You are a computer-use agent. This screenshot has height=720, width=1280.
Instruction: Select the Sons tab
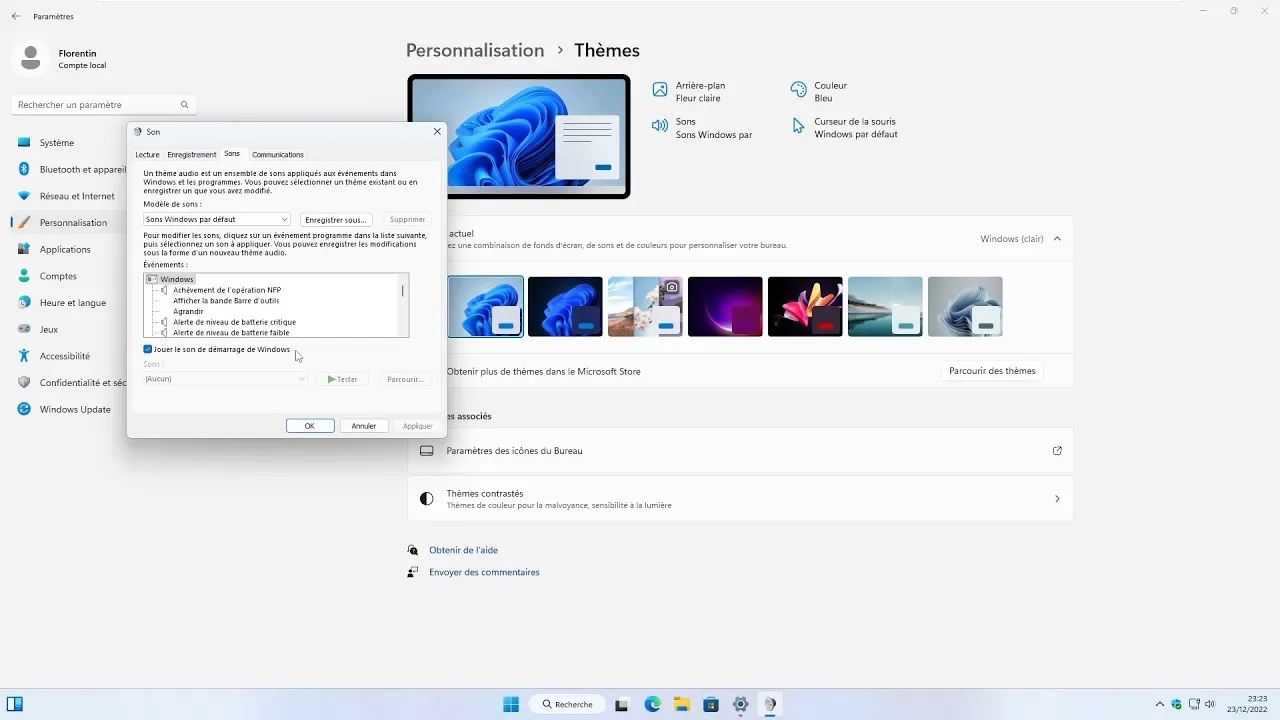point(232,154)
